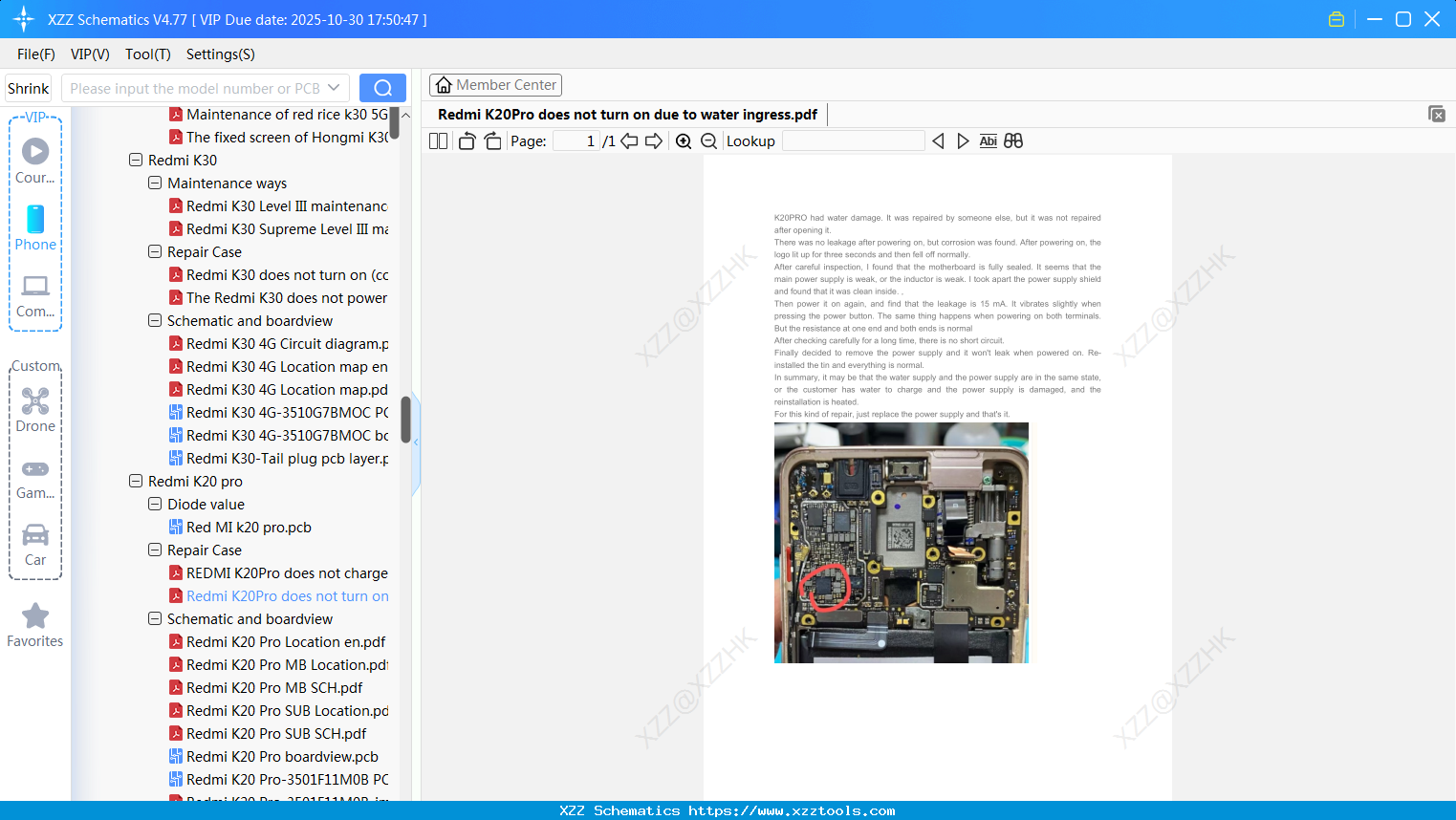1456x820 pixels.
Task: Open Redmi K30 Level III maintenance PDF
Action: [x=278, y=206]
